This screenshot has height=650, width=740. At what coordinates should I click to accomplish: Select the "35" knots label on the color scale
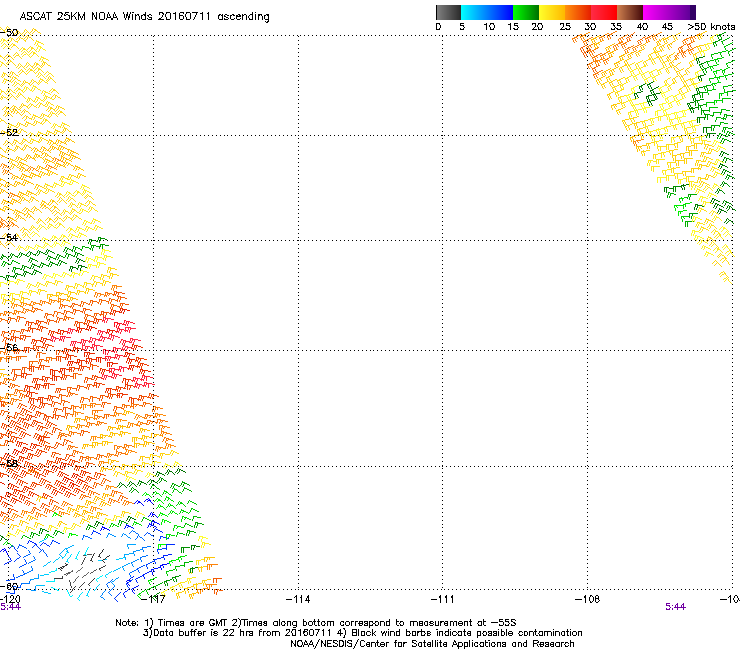tap(616, 27)
